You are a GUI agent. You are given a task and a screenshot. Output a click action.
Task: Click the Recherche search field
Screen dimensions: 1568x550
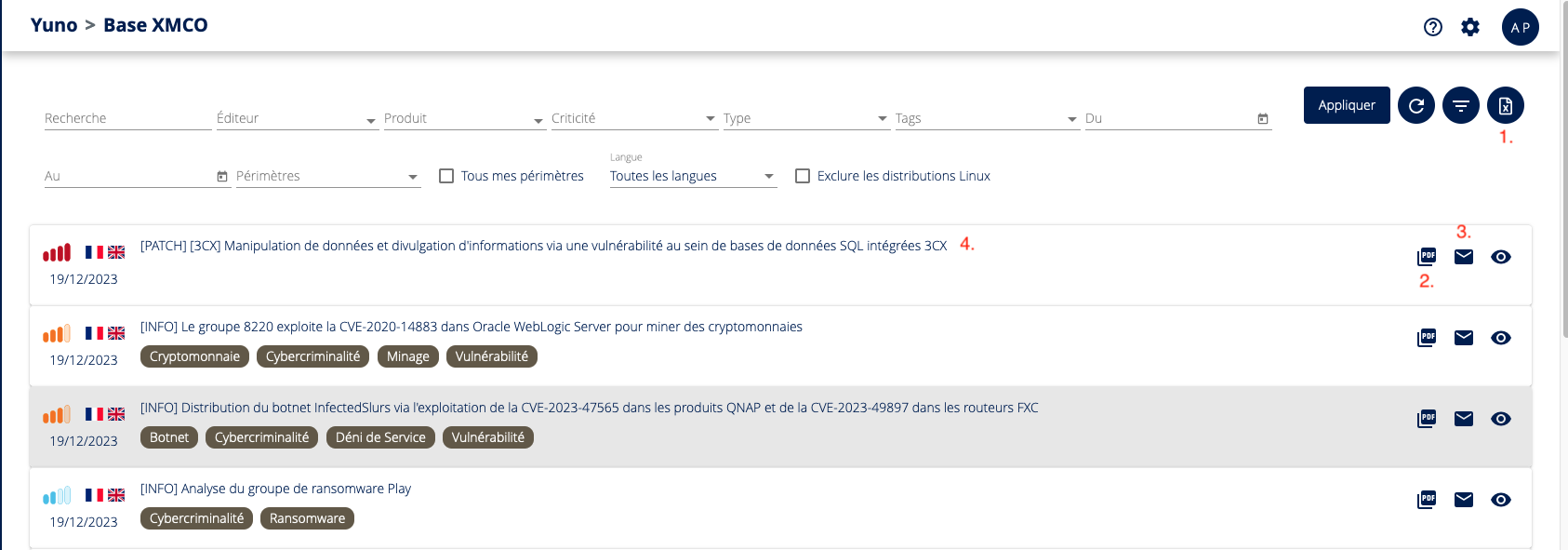[127, 119]
